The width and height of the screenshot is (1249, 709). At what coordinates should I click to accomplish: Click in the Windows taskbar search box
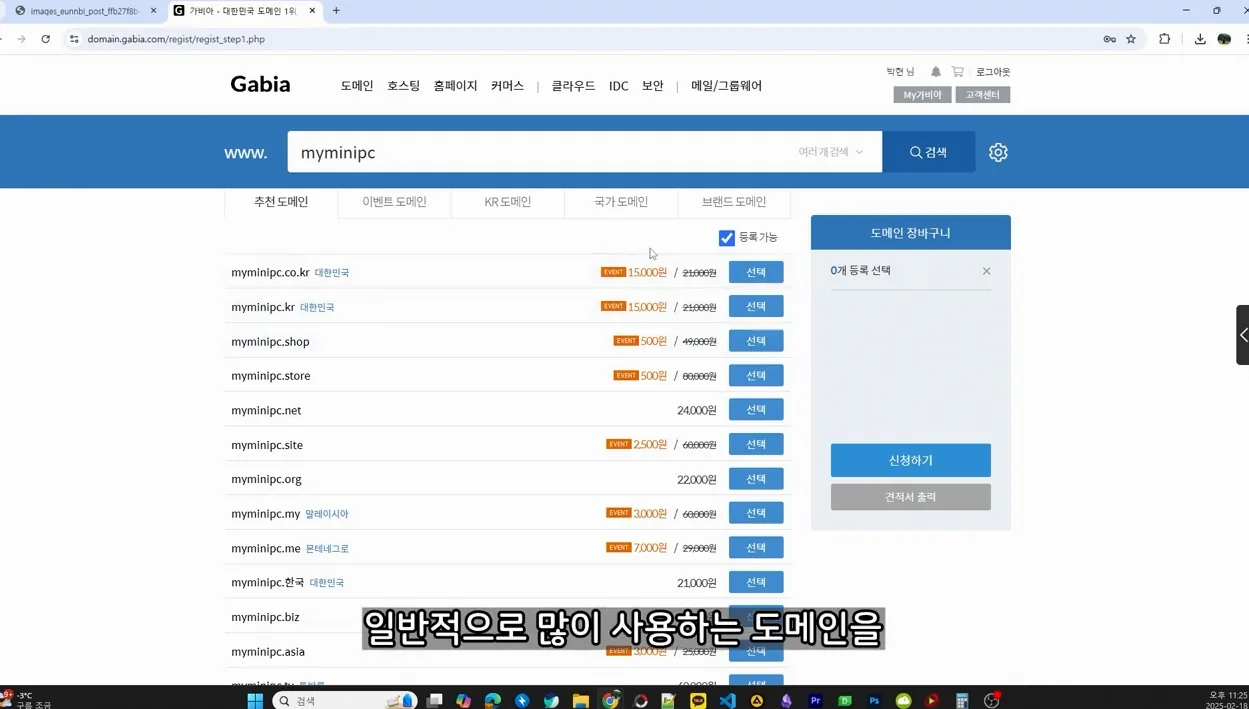(x=345, y=700)
